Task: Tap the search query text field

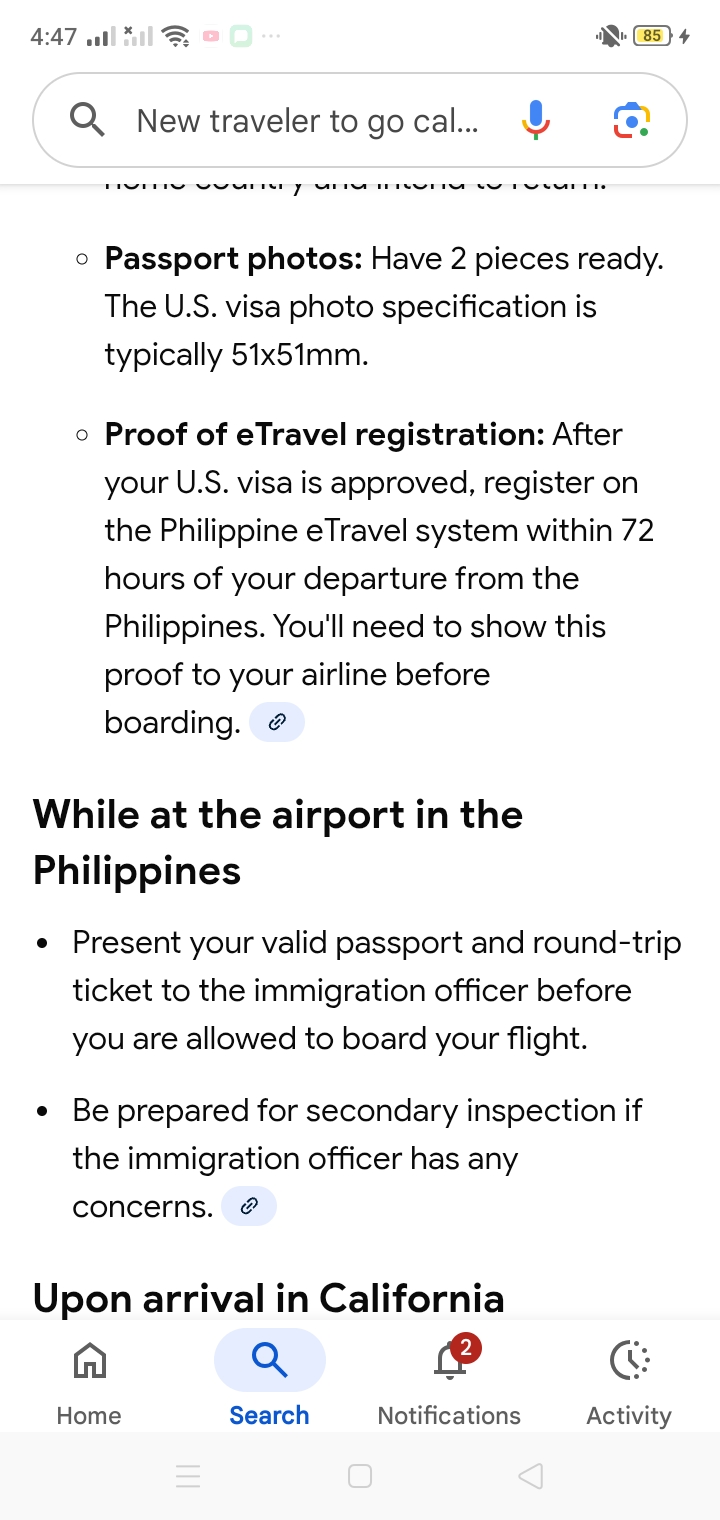Action: [x=308, y=121]
